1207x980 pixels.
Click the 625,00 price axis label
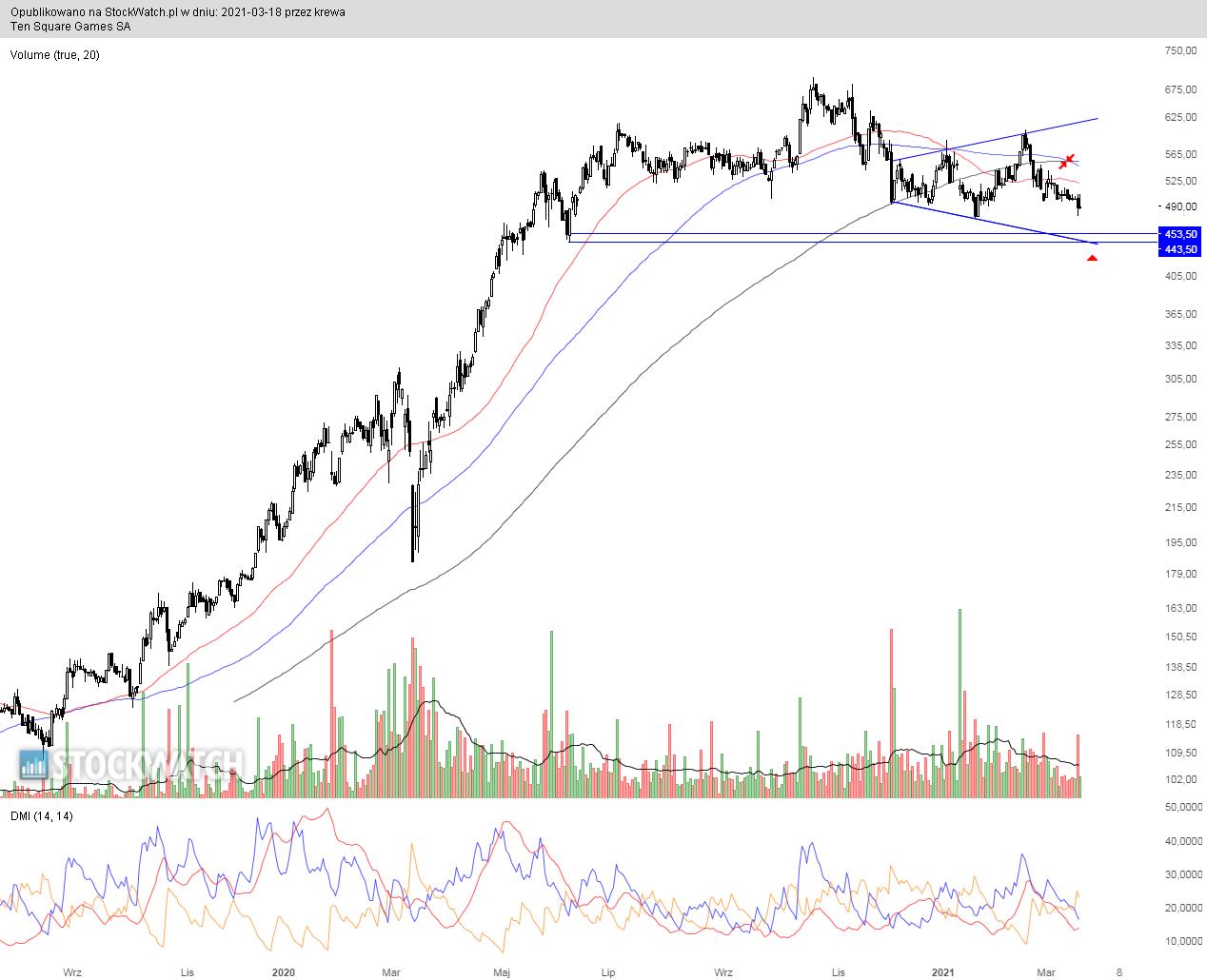pos(1180,117)
